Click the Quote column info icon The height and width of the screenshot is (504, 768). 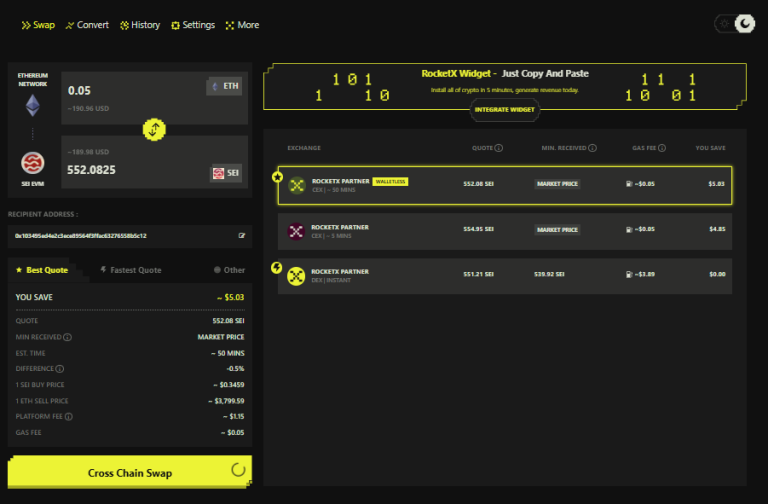tap(499, 148)
